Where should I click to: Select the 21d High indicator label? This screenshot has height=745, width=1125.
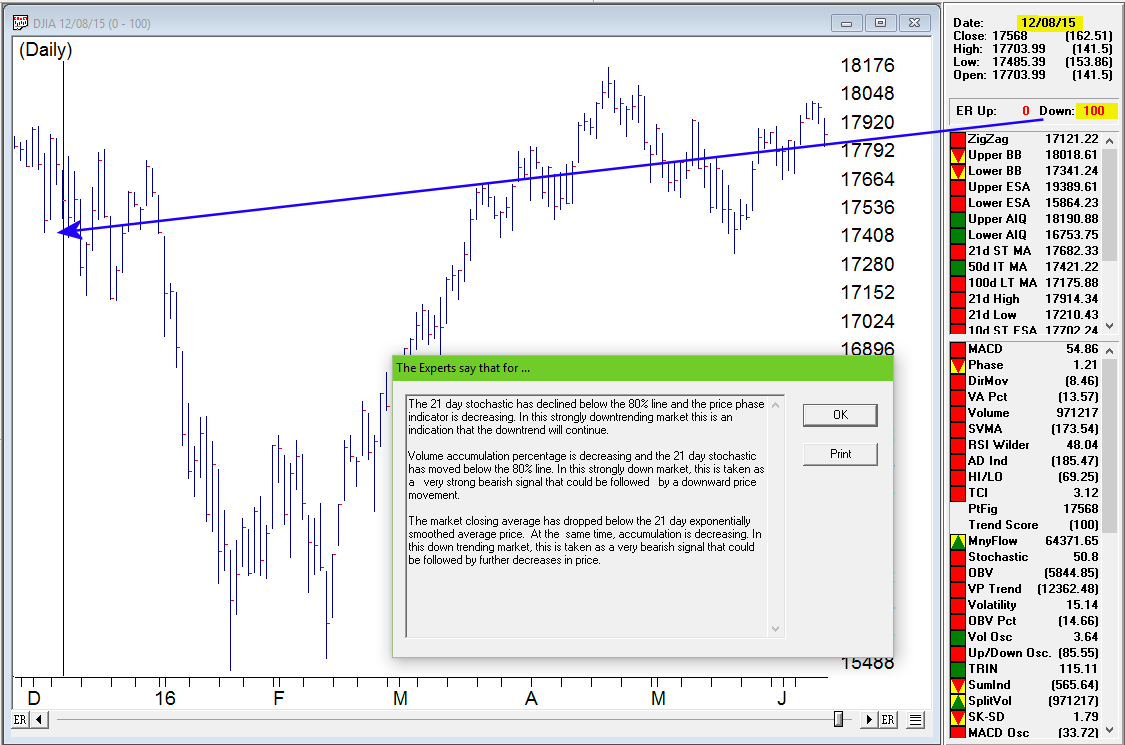pos(994,299)
